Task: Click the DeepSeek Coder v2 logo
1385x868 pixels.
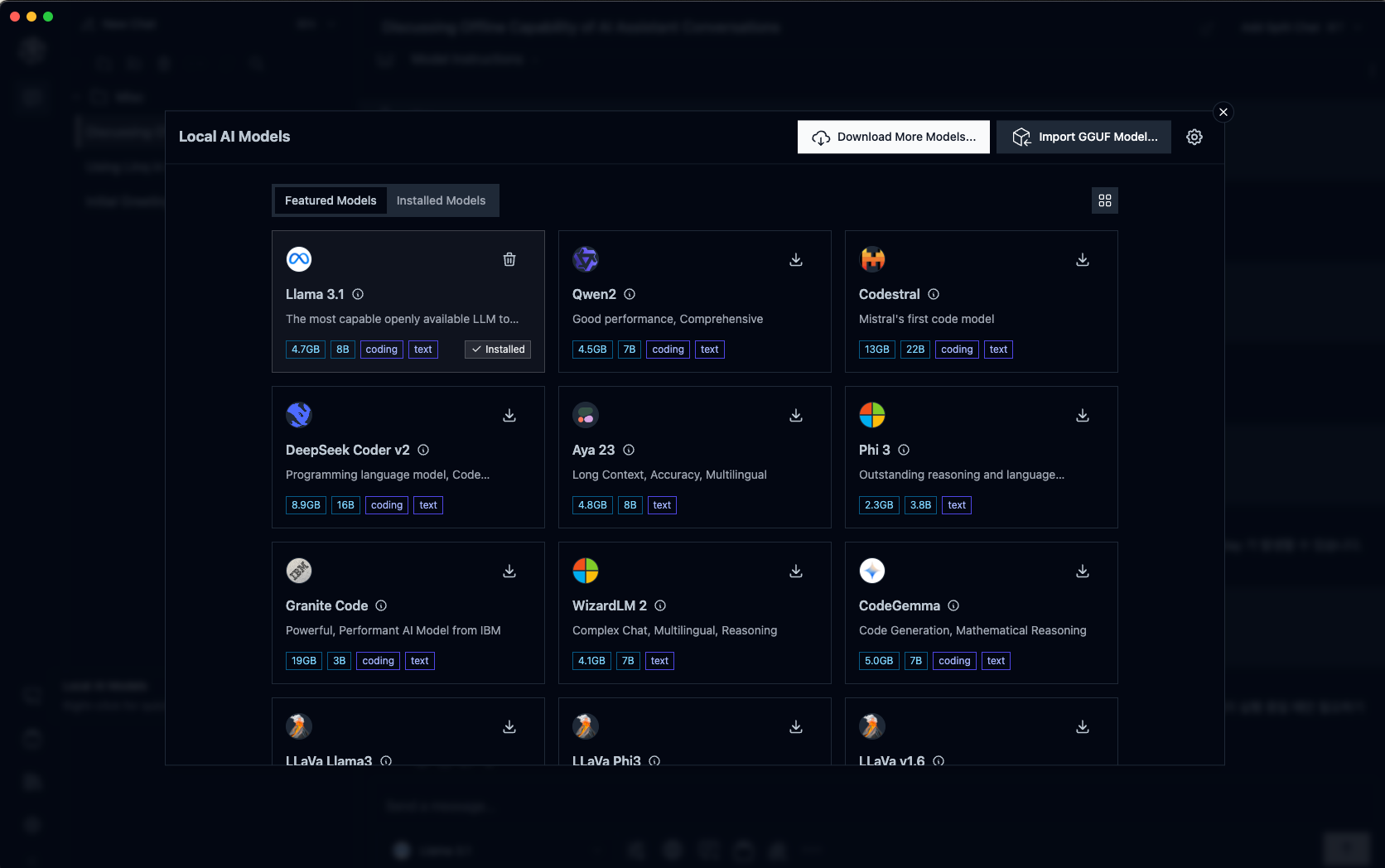Action: point(299,415)
